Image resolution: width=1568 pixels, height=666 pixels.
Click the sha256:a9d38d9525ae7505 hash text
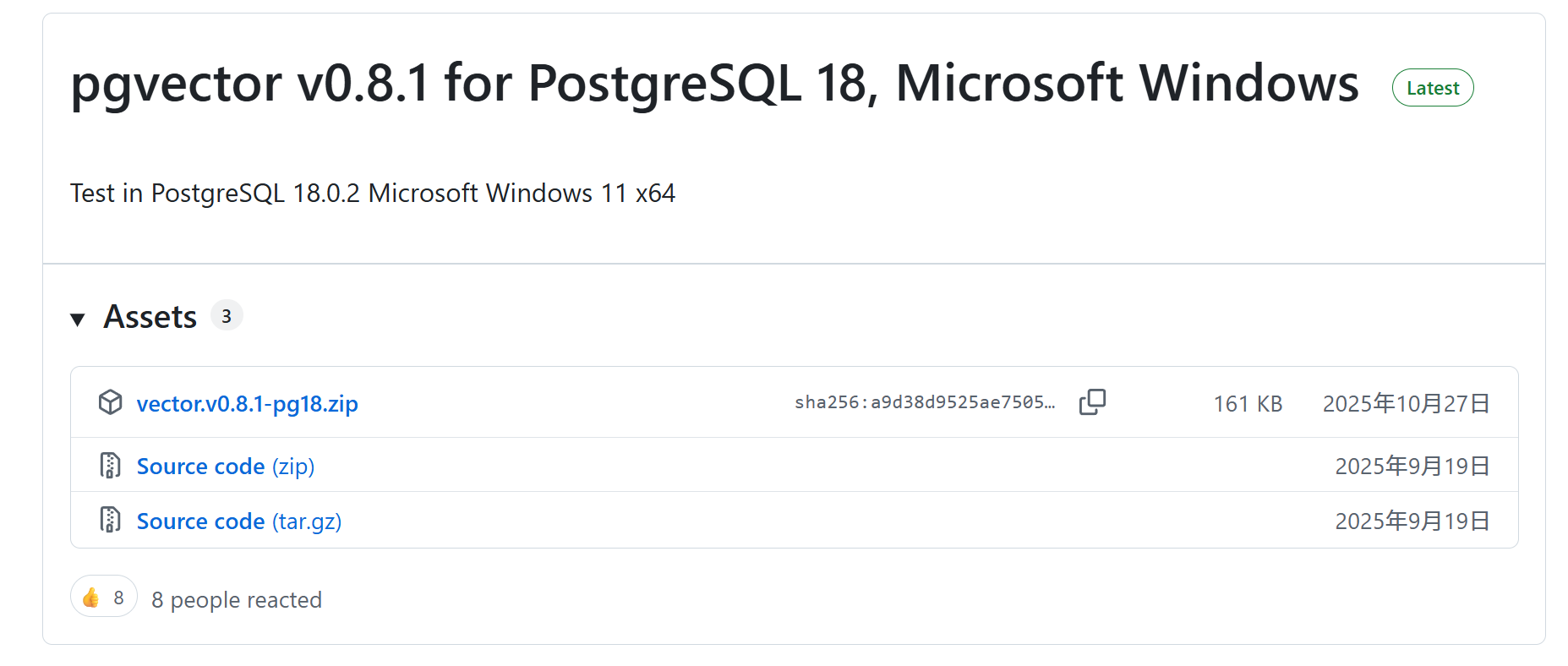(x=924, y=402)
